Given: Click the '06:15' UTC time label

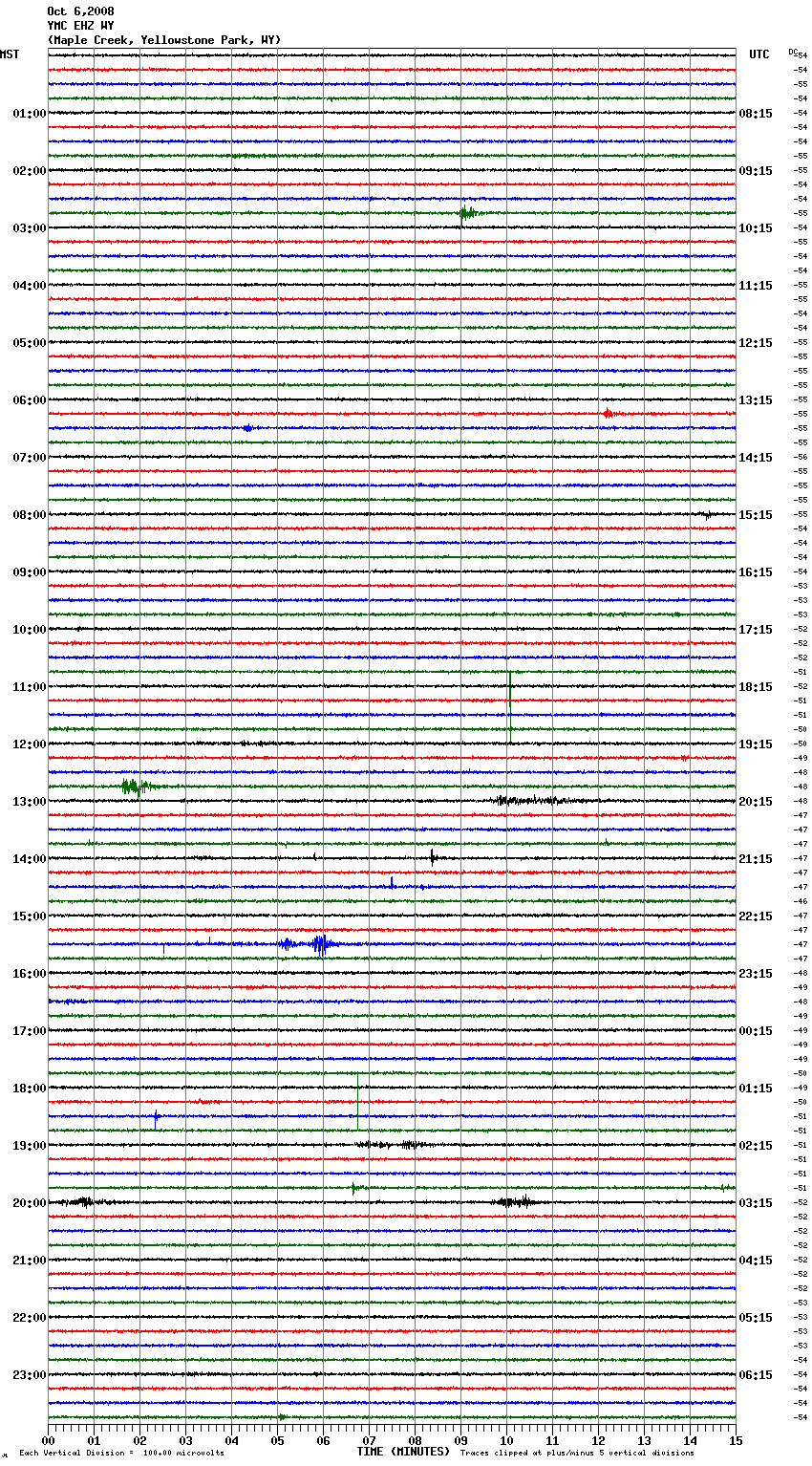Looking at the screenshot, I should 756,1375.
